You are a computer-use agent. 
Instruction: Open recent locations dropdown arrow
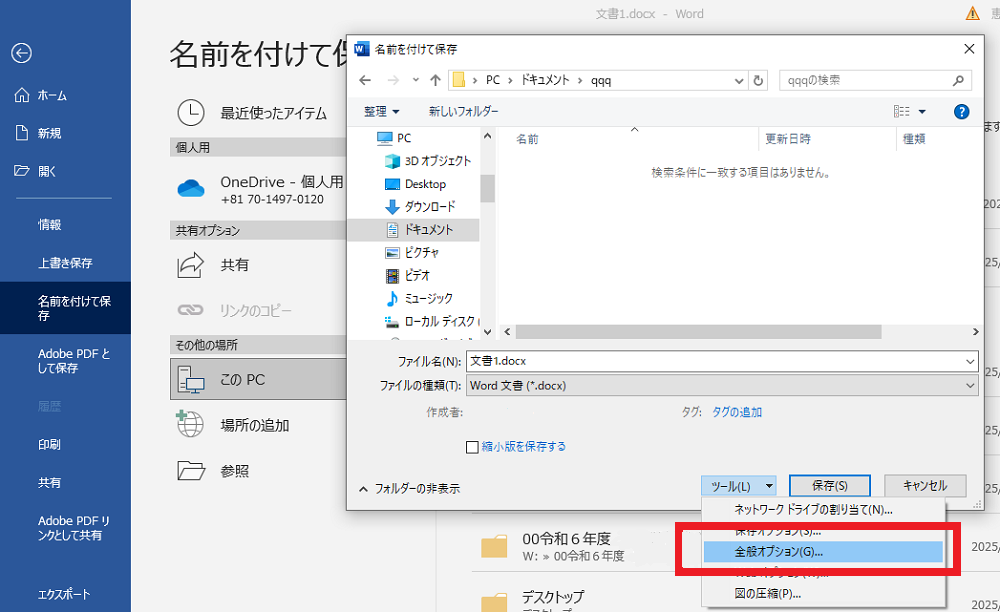point(416,80)
